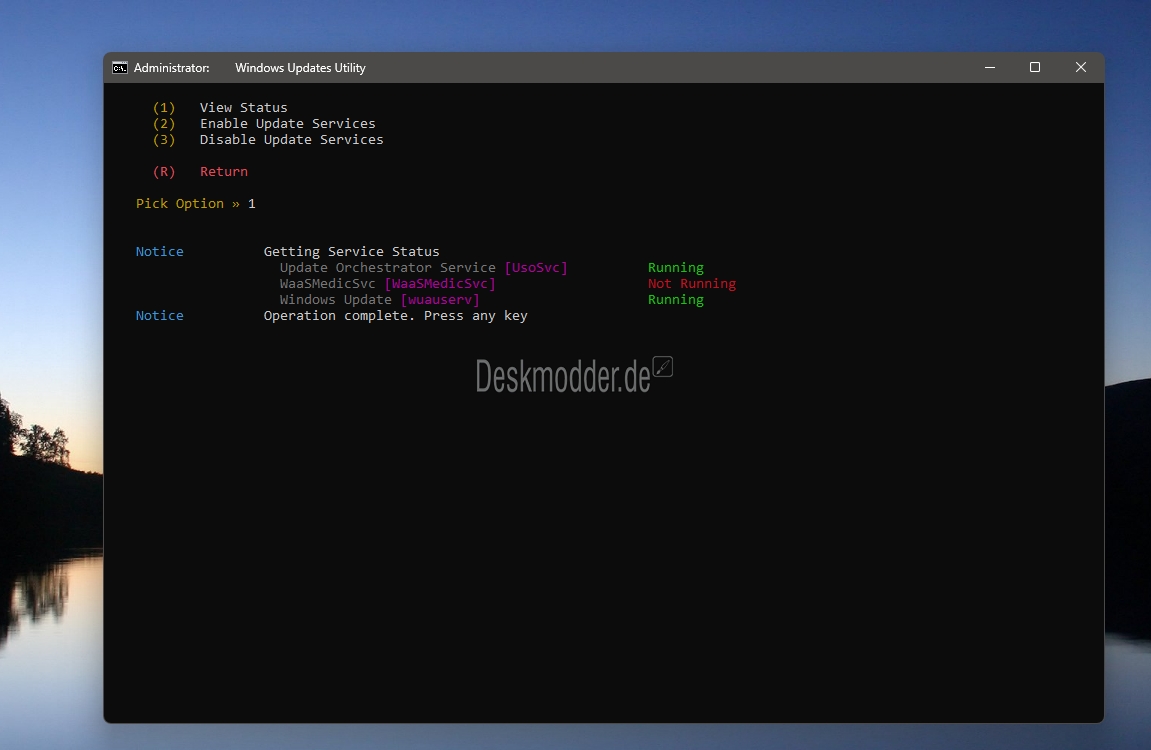Click the 'View Status' menu line
The image size is (1151, 750).
click(243, 107)
